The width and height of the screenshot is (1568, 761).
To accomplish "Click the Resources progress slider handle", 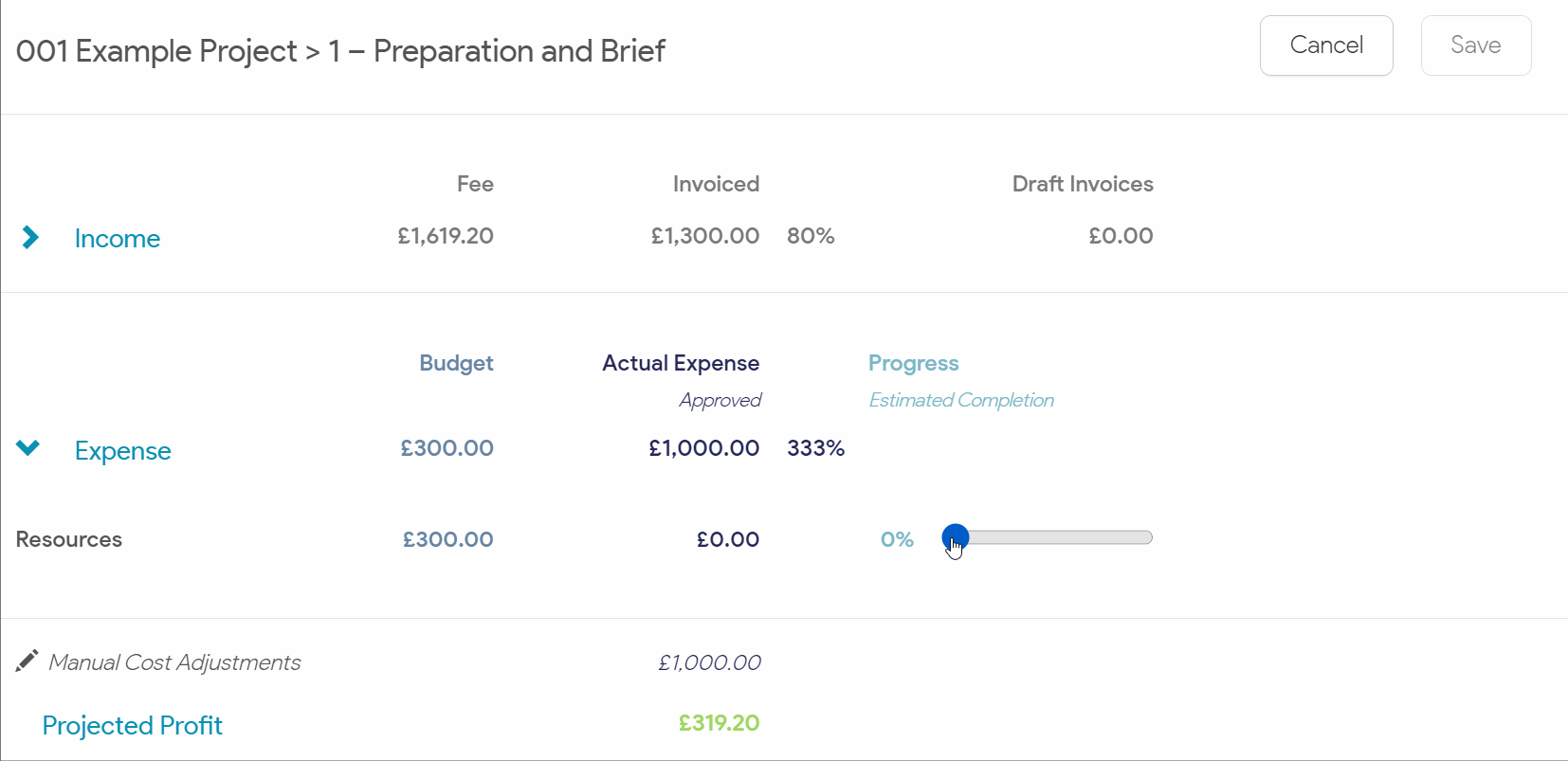I will click(x=955, y=537).
